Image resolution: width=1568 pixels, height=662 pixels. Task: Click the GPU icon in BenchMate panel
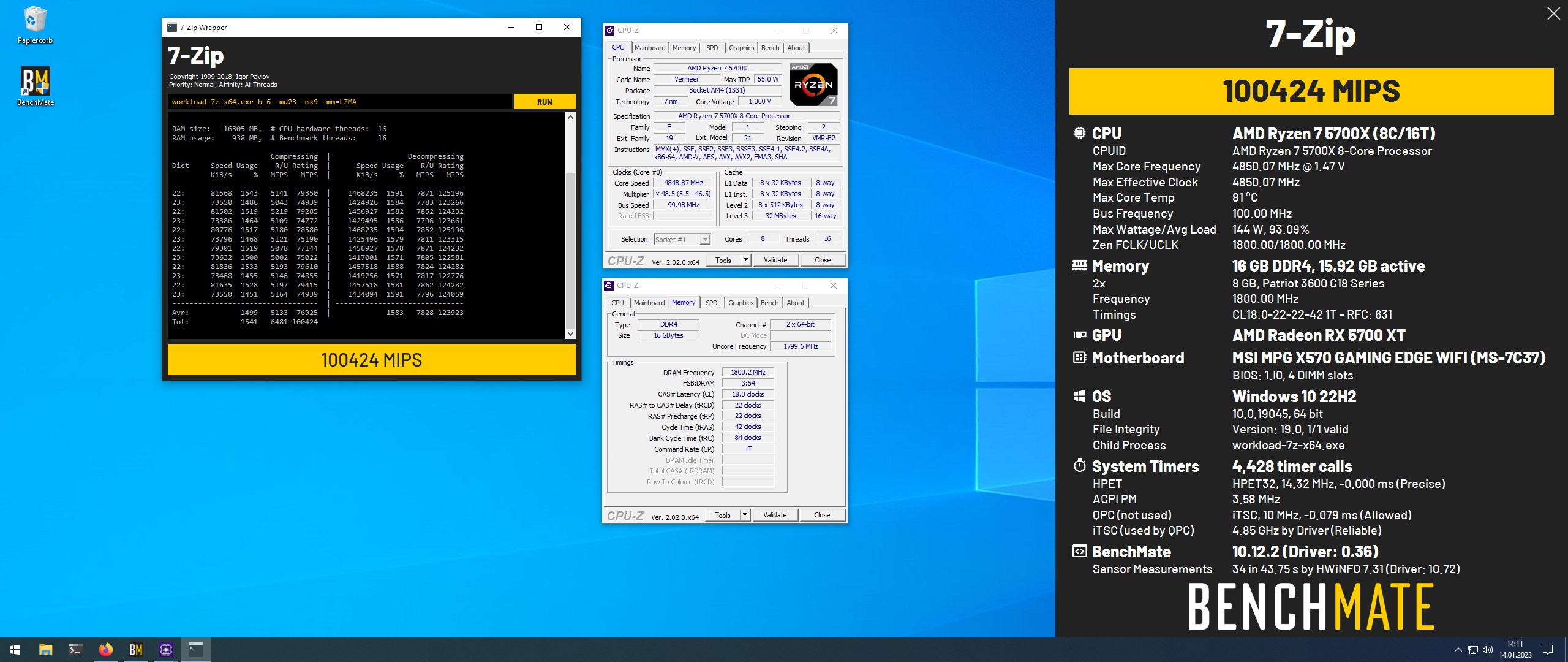1079,335
